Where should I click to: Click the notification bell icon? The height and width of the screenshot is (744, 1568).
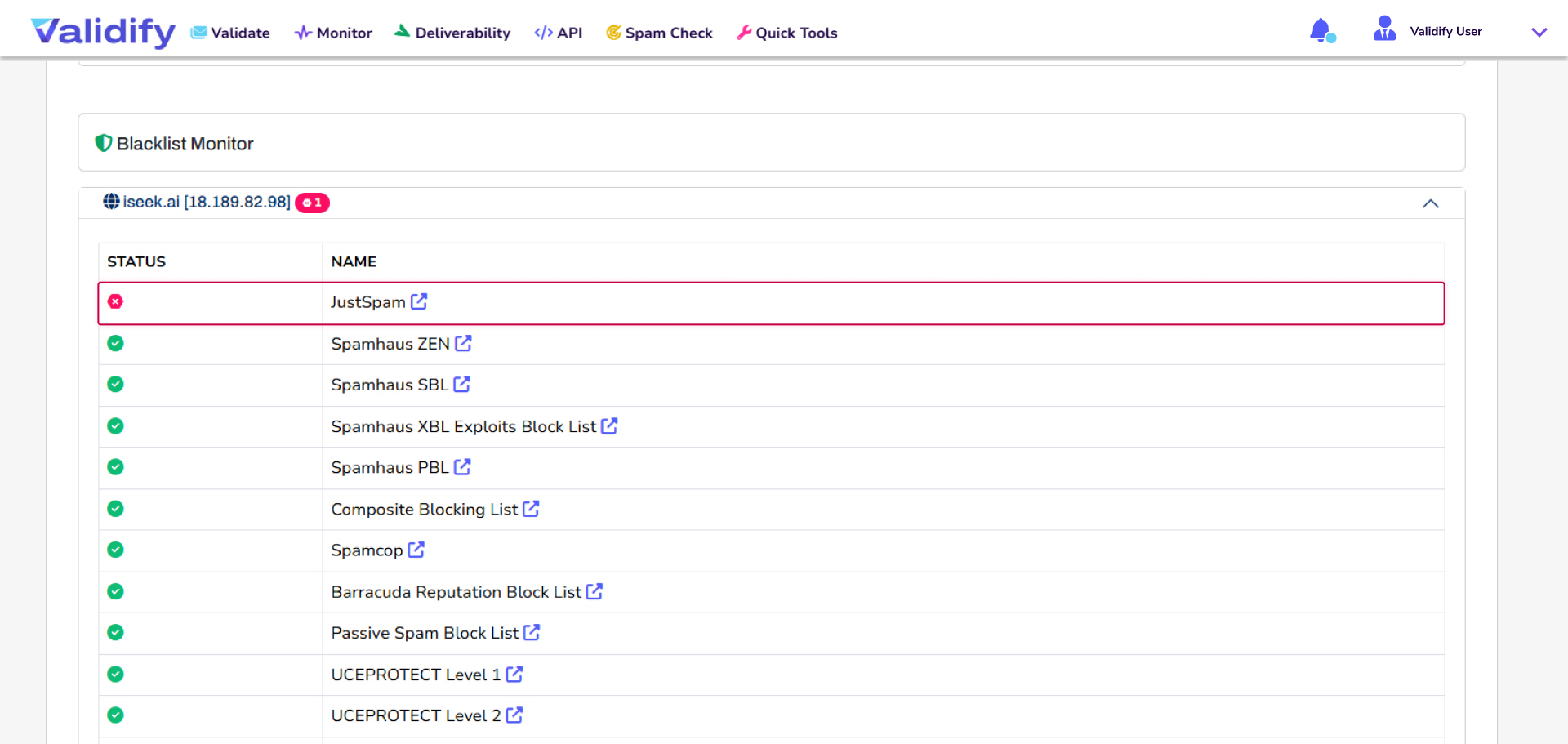[x=1321, y=31]
